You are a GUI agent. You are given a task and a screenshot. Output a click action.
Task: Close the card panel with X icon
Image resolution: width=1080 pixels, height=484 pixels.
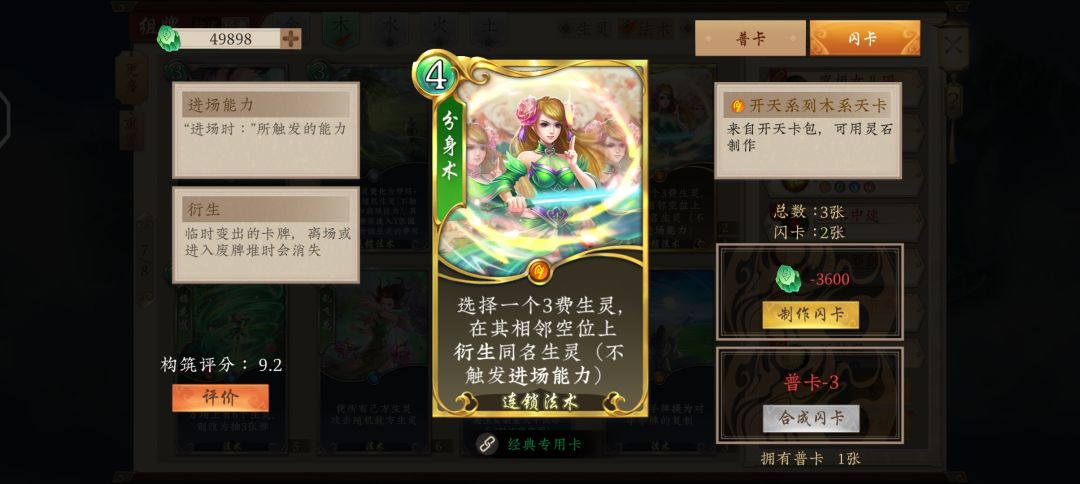coord(953,47)
